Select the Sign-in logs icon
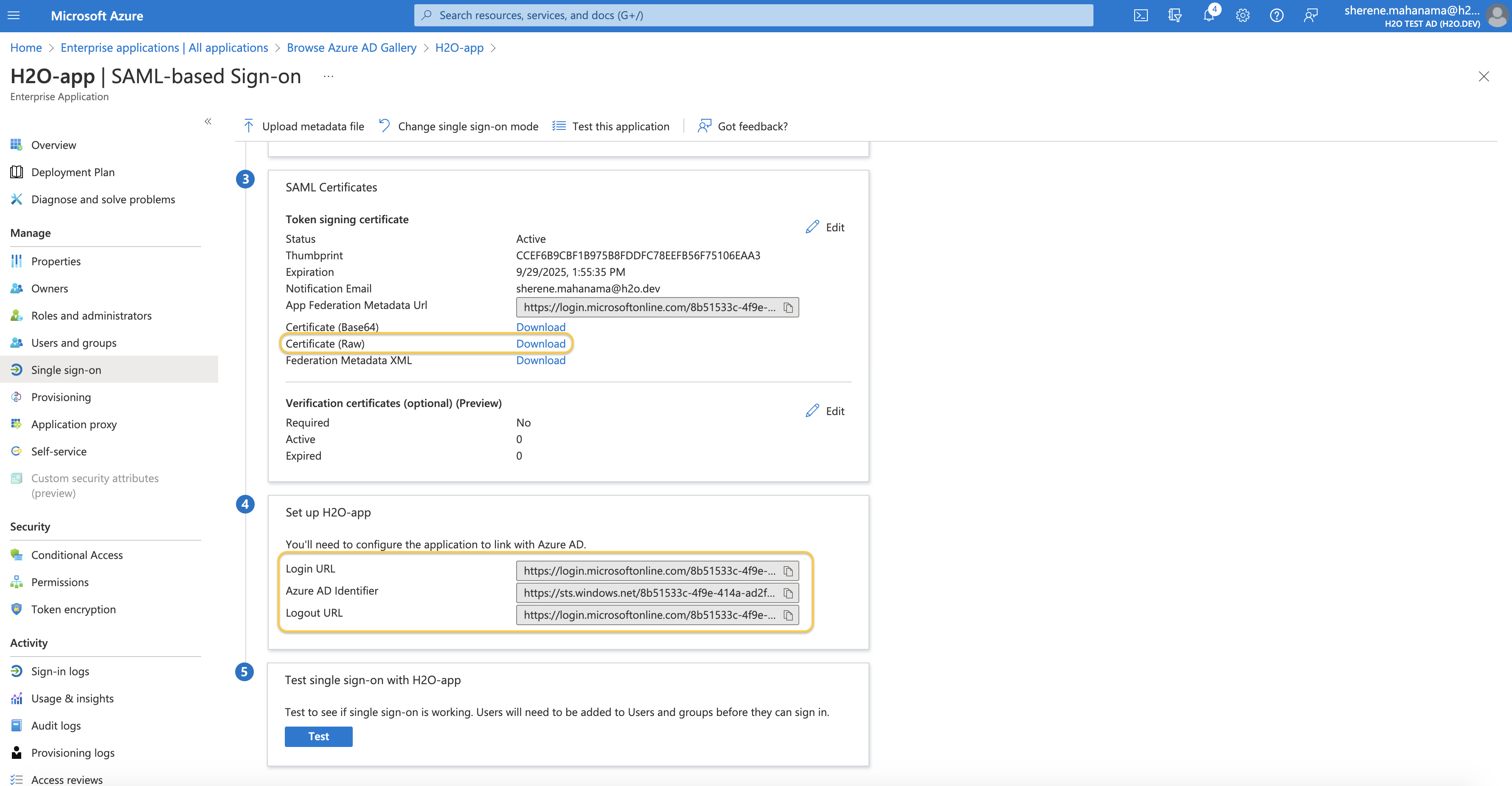The width and height of the screenshot is (1512, 786). (x=17, y=671)
